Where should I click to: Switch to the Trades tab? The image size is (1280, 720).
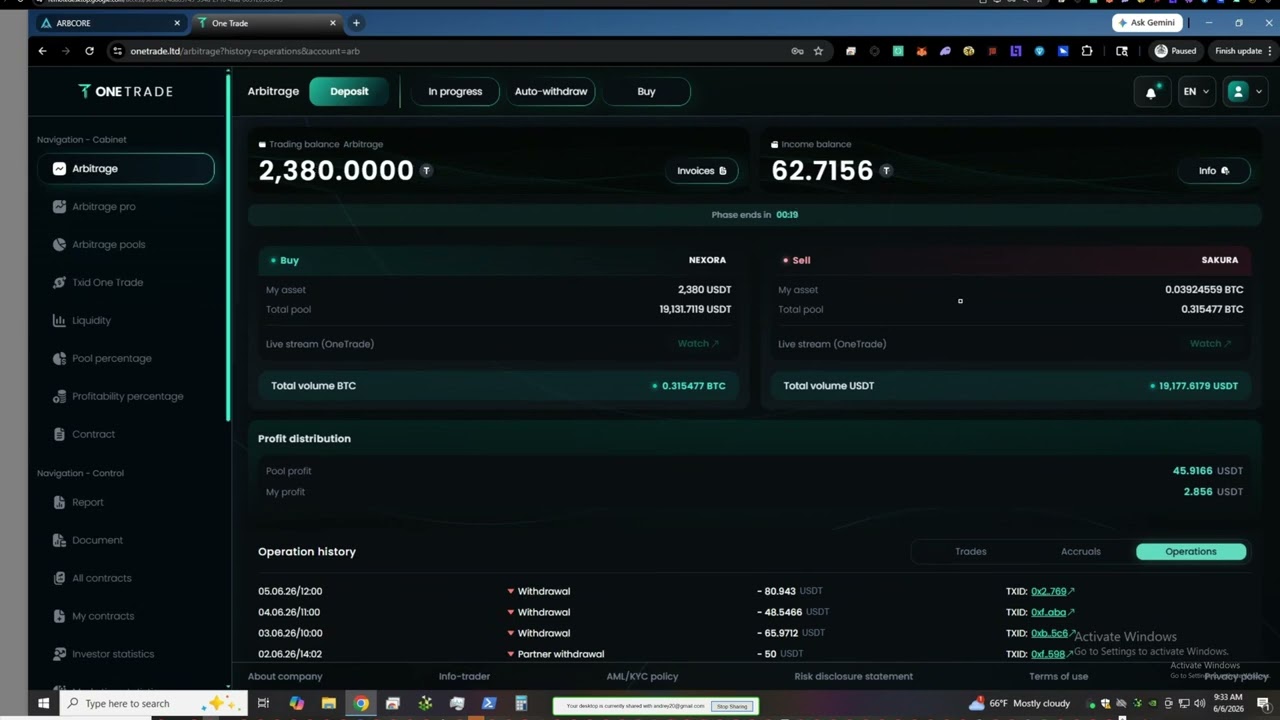[970, 552]
